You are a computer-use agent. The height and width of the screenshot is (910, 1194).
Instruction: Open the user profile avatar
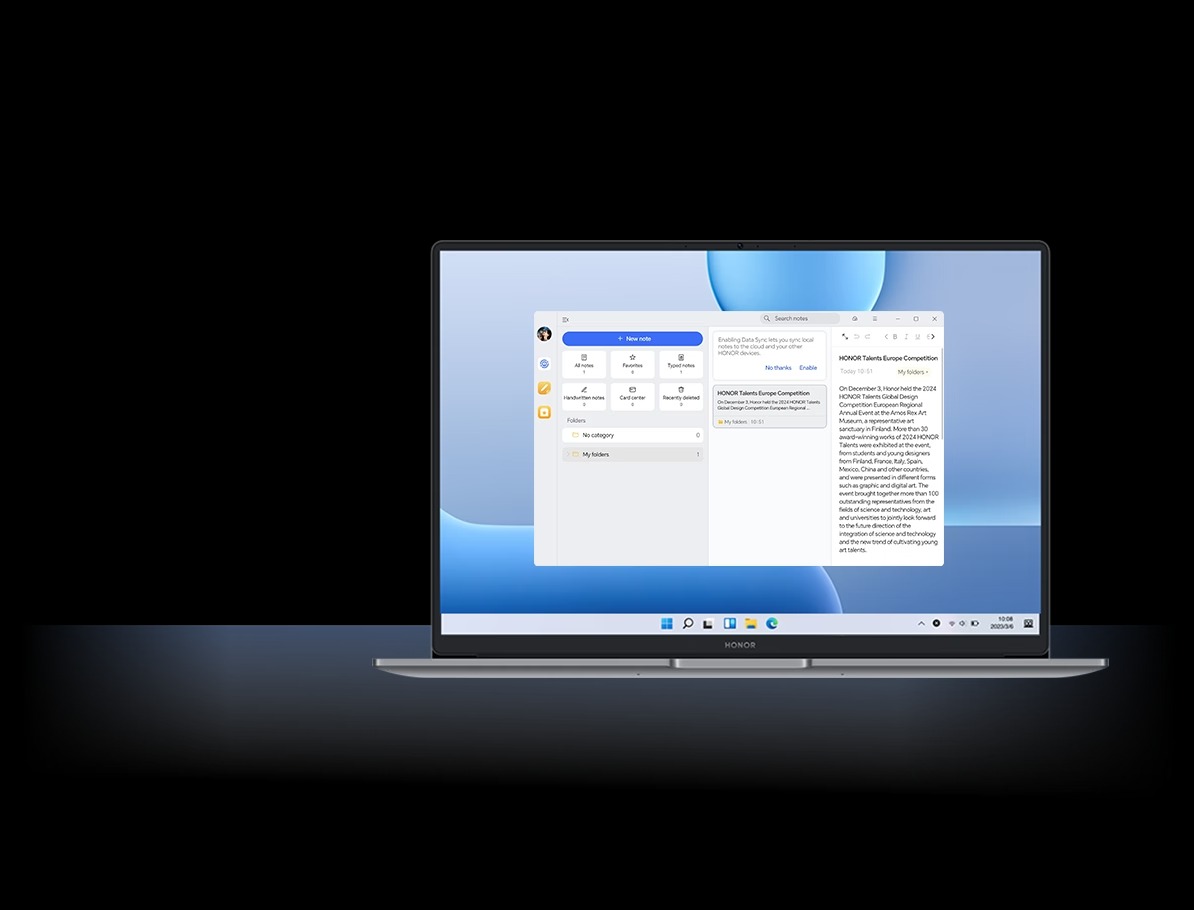click(544, 334)
